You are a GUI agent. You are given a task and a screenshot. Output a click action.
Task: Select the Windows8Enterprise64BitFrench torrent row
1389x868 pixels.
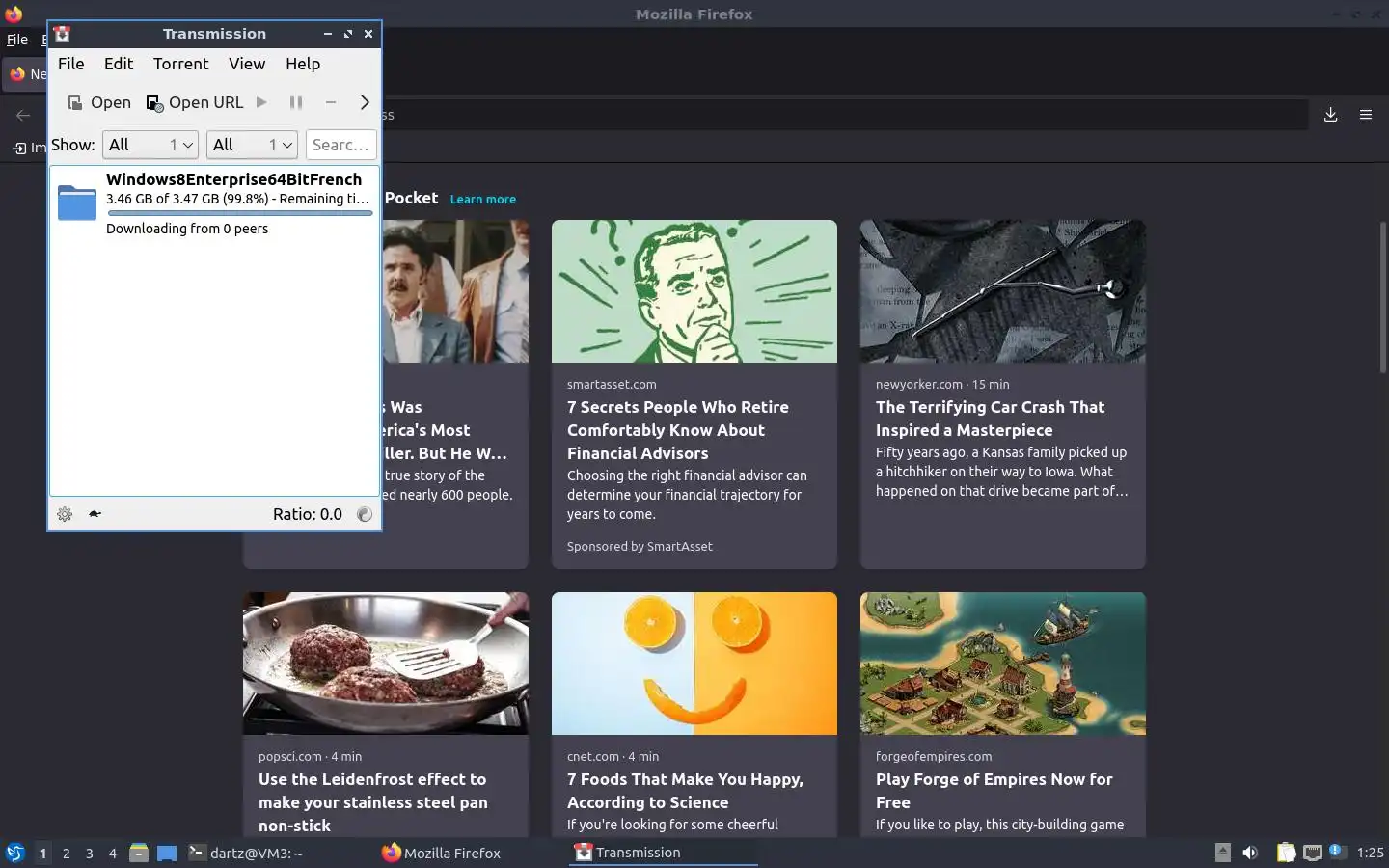point(214,203)
